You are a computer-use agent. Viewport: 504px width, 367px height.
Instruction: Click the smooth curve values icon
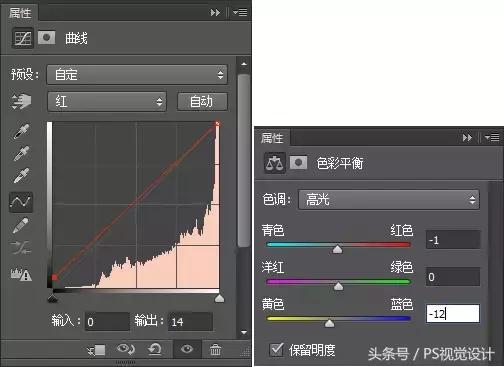pyautogui.click(x=21, y=248)
